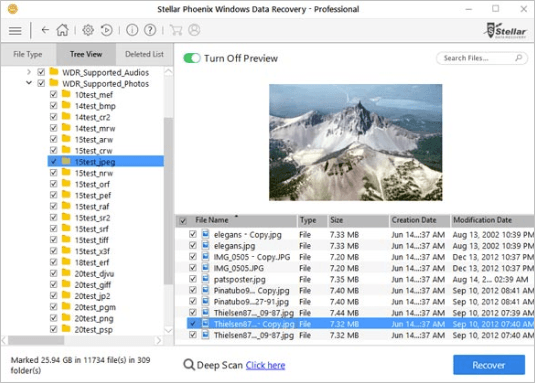Switch to the Deleted List tab
Image resolution: width=535 pixels, height=383 pixels.
(144, 54)
